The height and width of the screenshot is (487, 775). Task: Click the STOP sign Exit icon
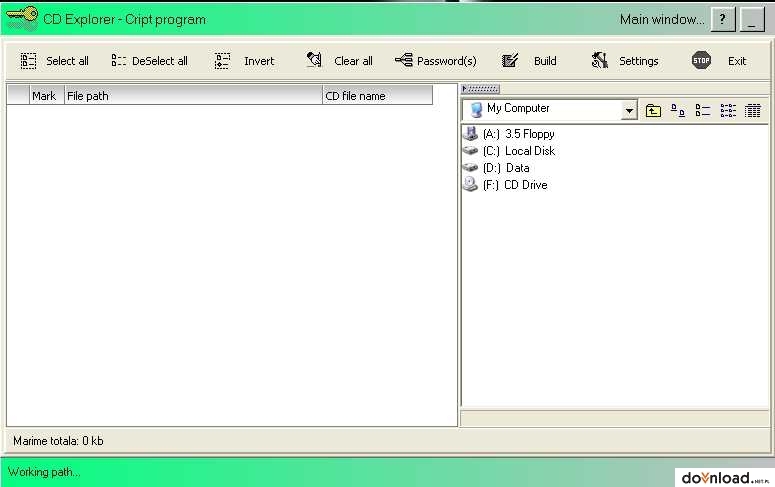click(701, 60)
